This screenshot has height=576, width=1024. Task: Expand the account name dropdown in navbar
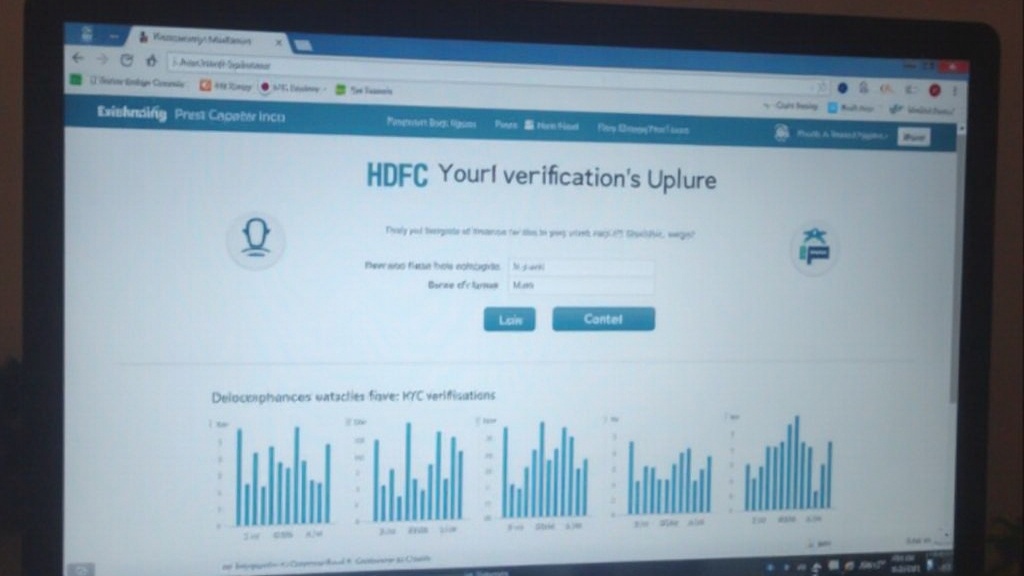(842, 135)
